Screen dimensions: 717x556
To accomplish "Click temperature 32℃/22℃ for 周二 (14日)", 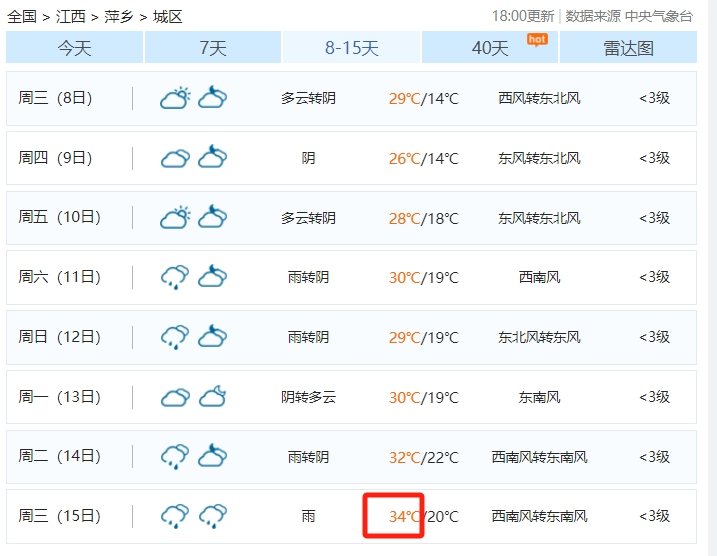I will coord(423,457).
